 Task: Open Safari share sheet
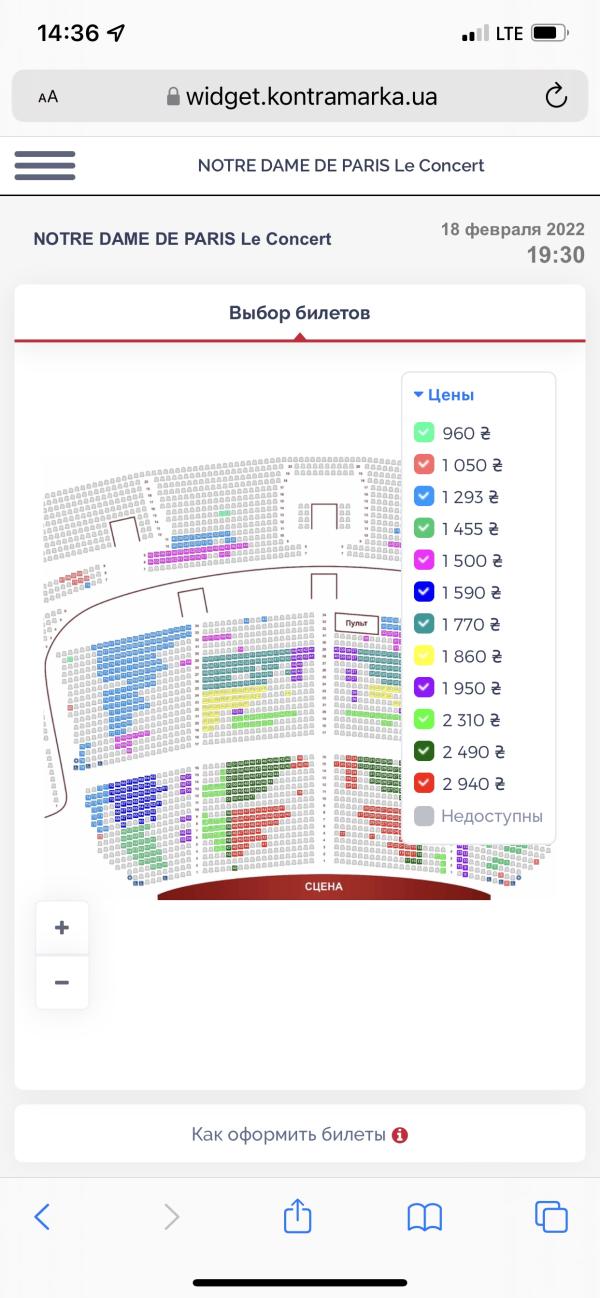[x=298, y=1216]
